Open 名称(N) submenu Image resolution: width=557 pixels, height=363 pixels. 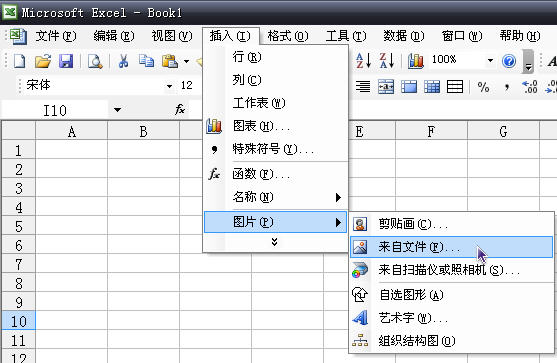[275, 197]
